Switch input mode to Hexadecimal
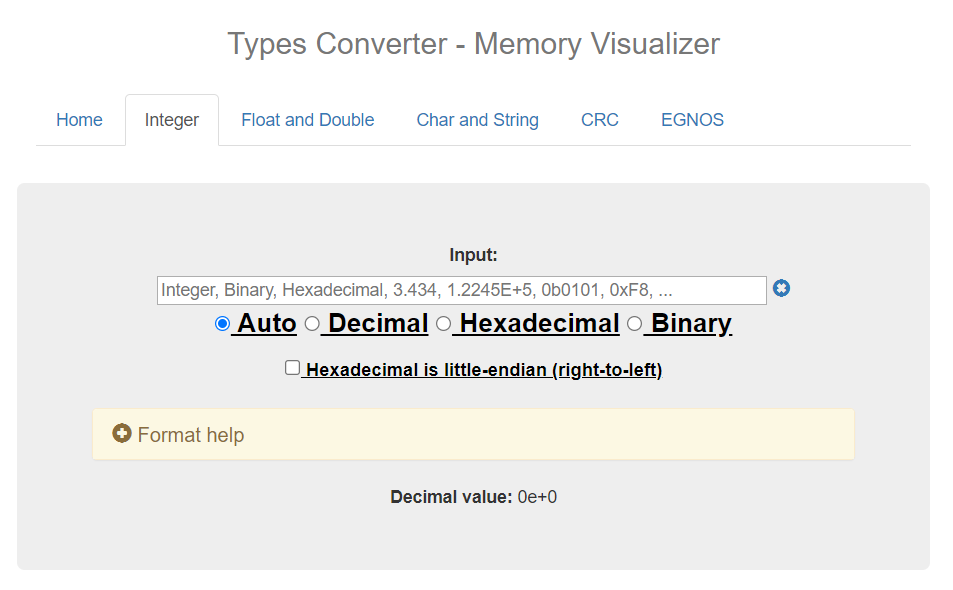The image size is (953, 590). click(444, 324)
